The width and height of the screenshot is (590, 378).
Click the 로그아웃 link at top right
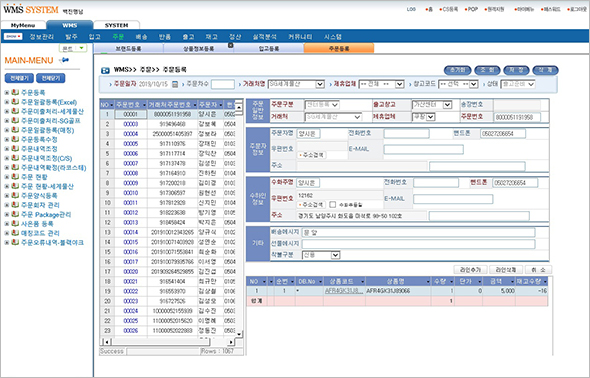tap(577, 9)
